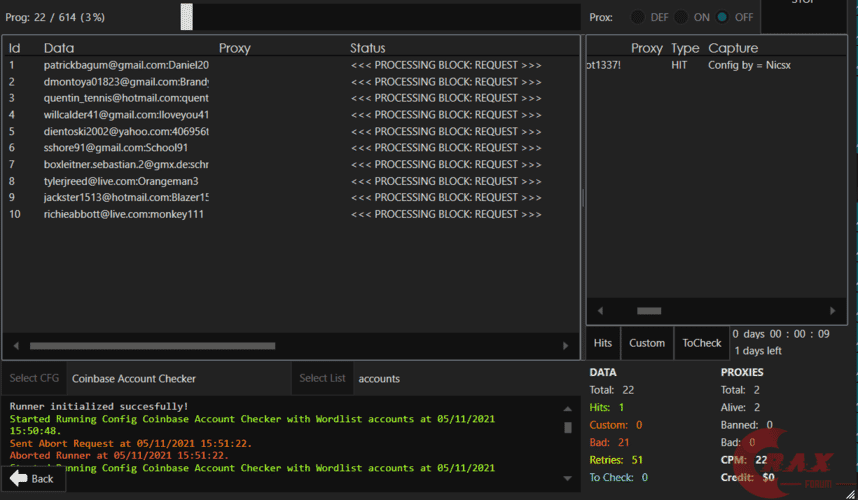Click left scroll arrow under the data table
Screen dimensions: 858x500
point(14,346)
